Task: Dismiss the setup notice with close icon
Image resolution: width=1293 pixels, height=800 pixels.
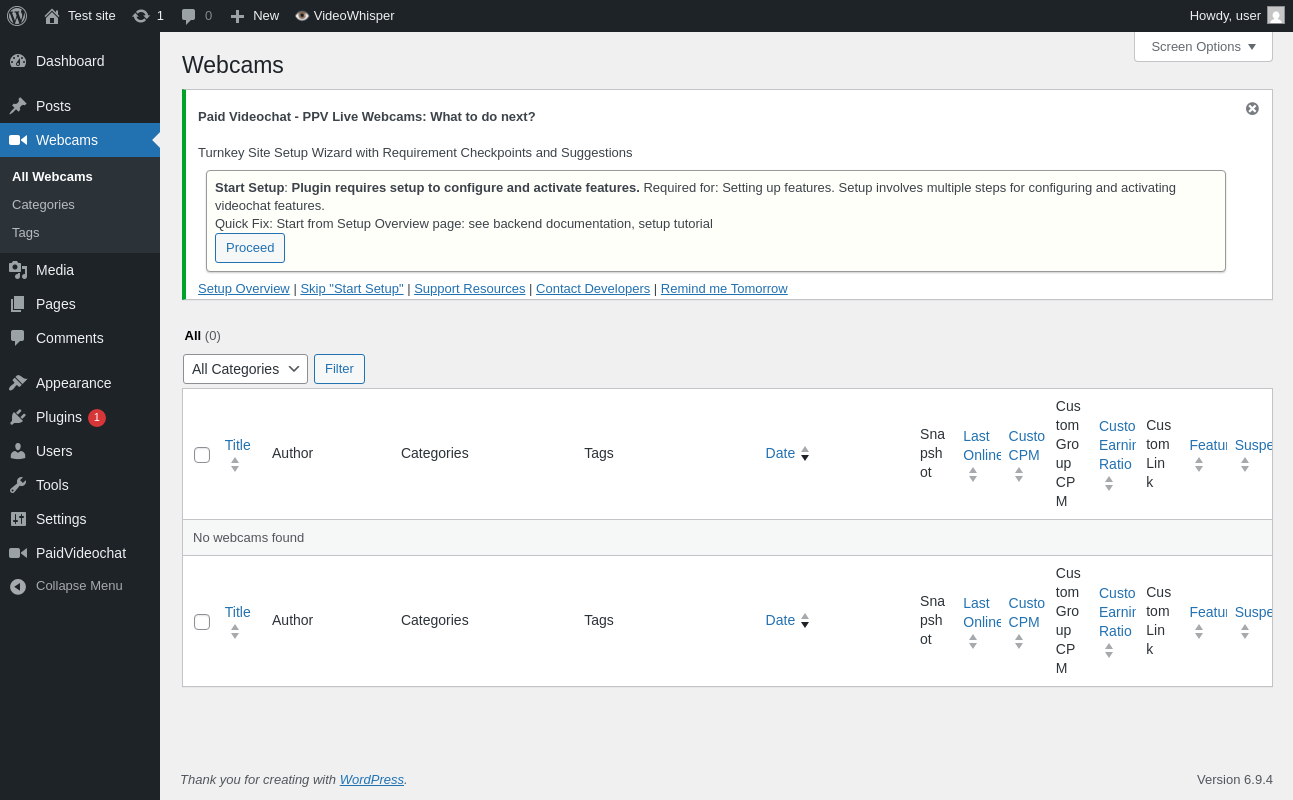Action: point(1252,108)
